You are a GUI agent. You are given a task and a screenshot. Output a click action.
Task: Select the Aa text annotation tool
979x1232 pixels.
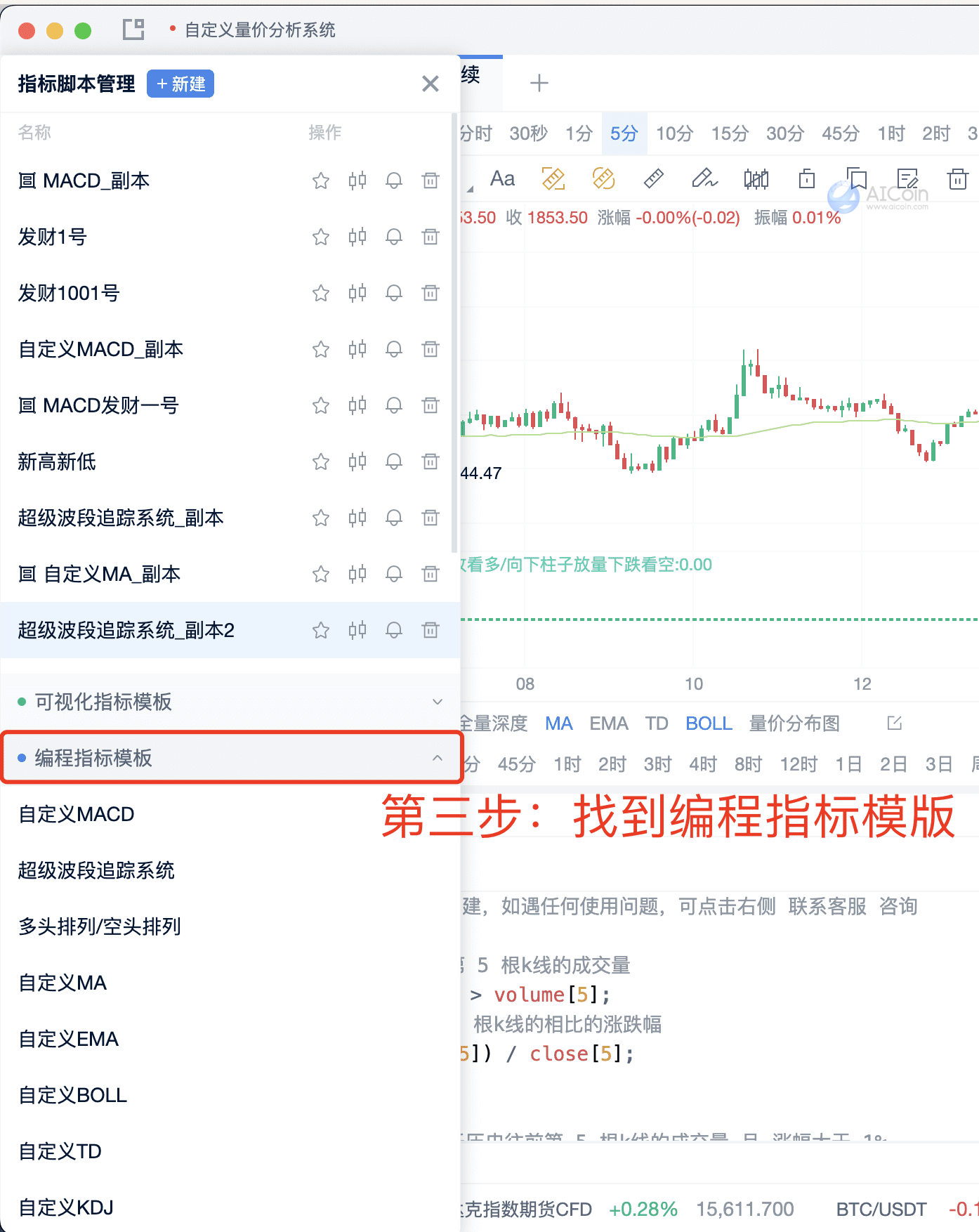tap(502, 178)
